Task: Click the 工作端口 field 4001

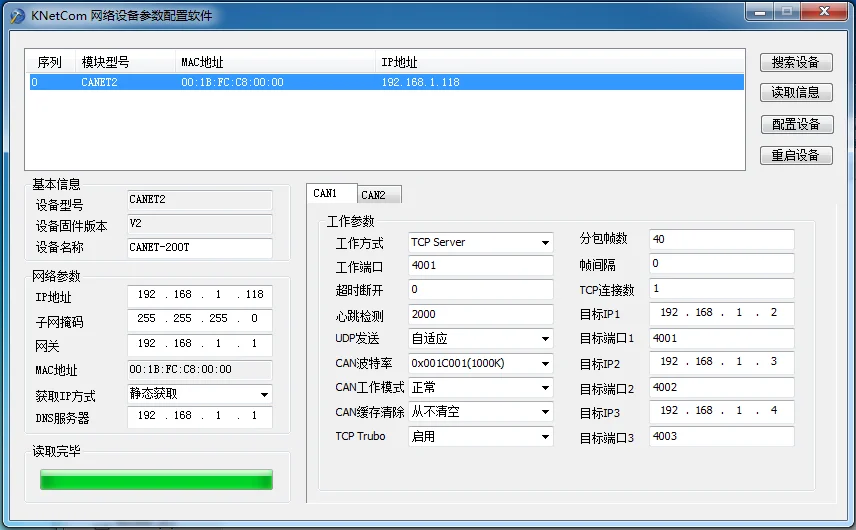Action: [480, 266]
